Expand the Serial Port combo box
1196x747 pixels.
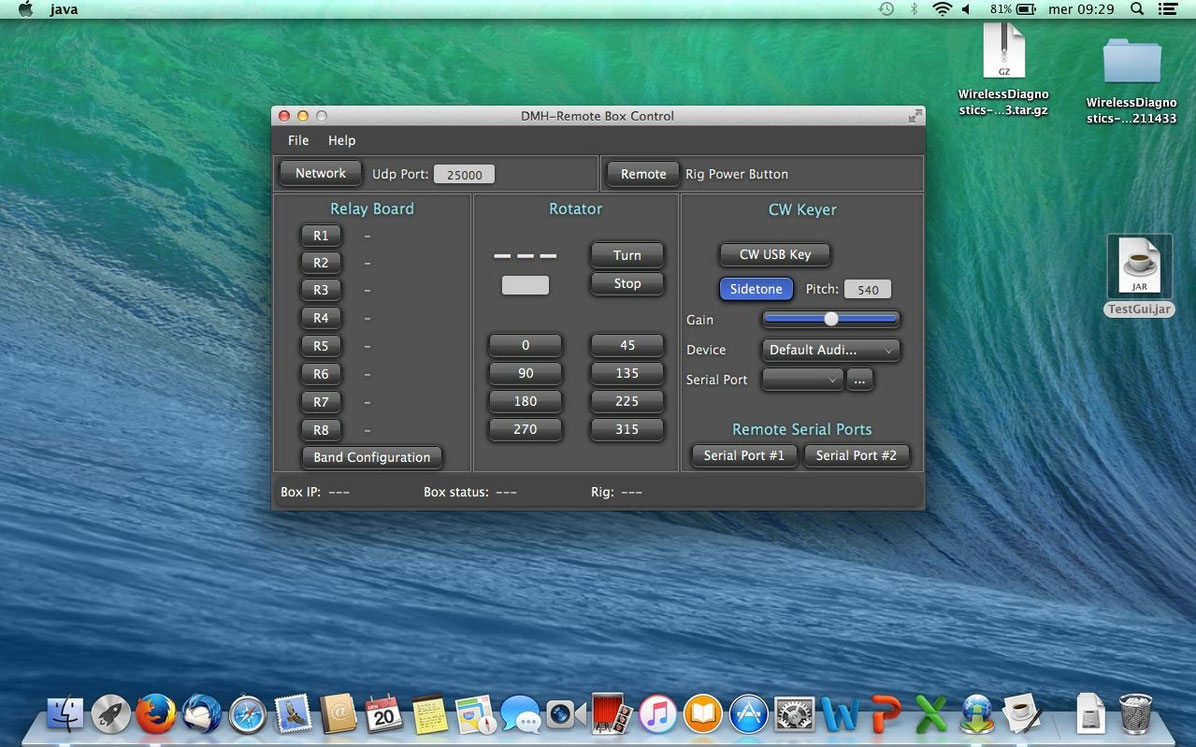(x=802, y=380)
